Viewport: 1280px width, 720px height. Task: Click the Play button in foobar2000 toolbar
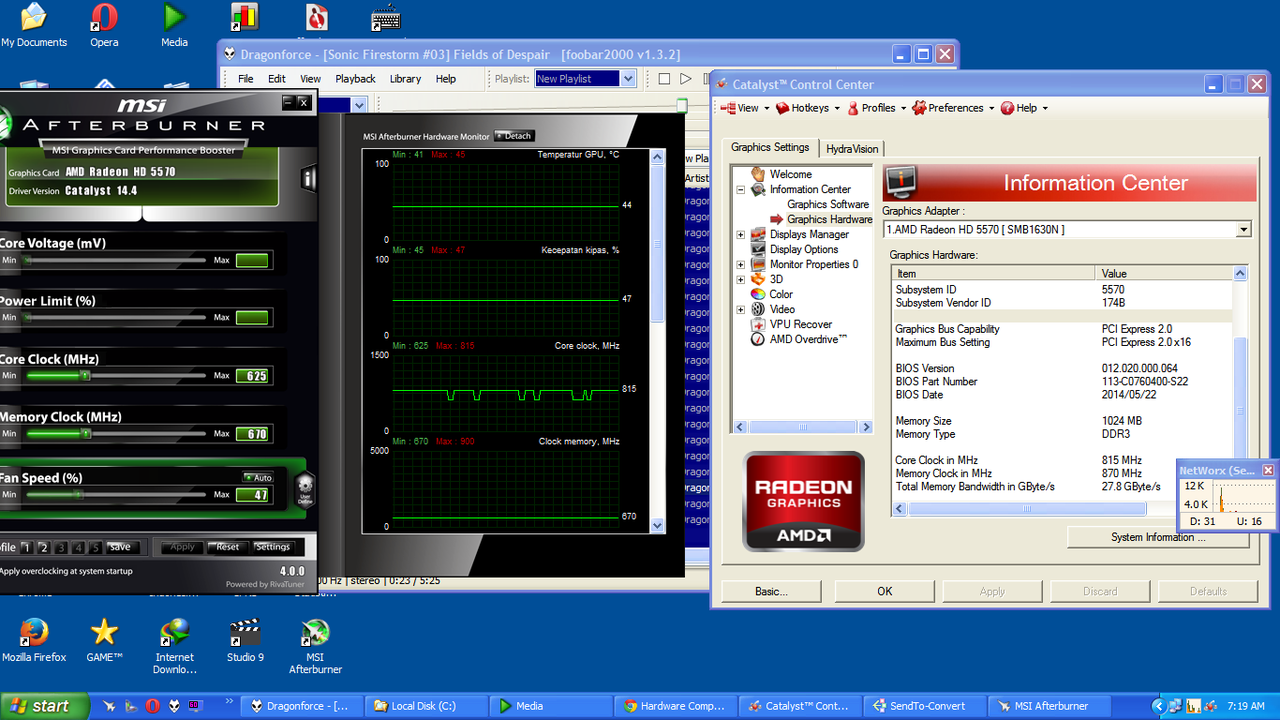(x=686, y=79)
